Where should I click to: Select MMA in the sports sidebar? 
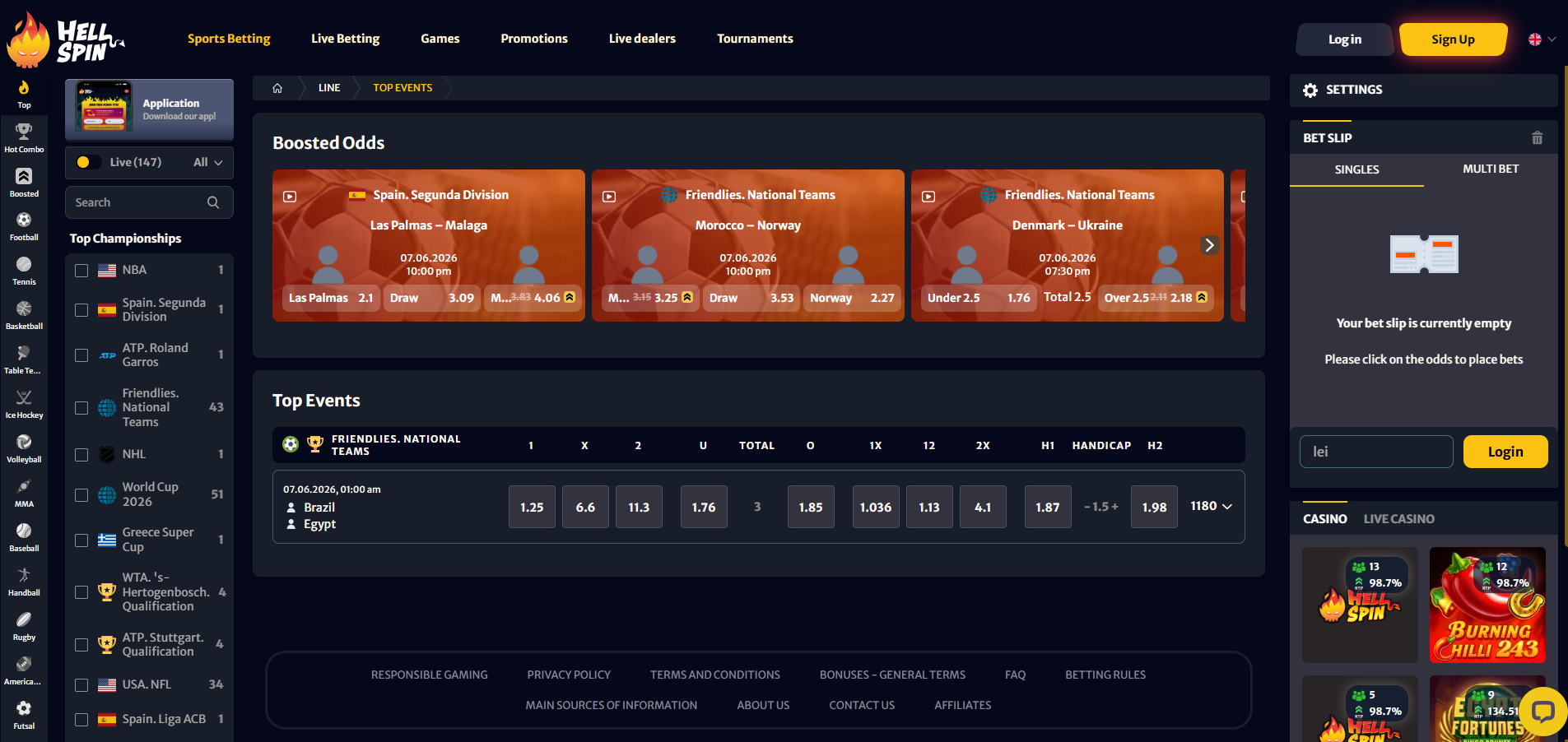24,493
